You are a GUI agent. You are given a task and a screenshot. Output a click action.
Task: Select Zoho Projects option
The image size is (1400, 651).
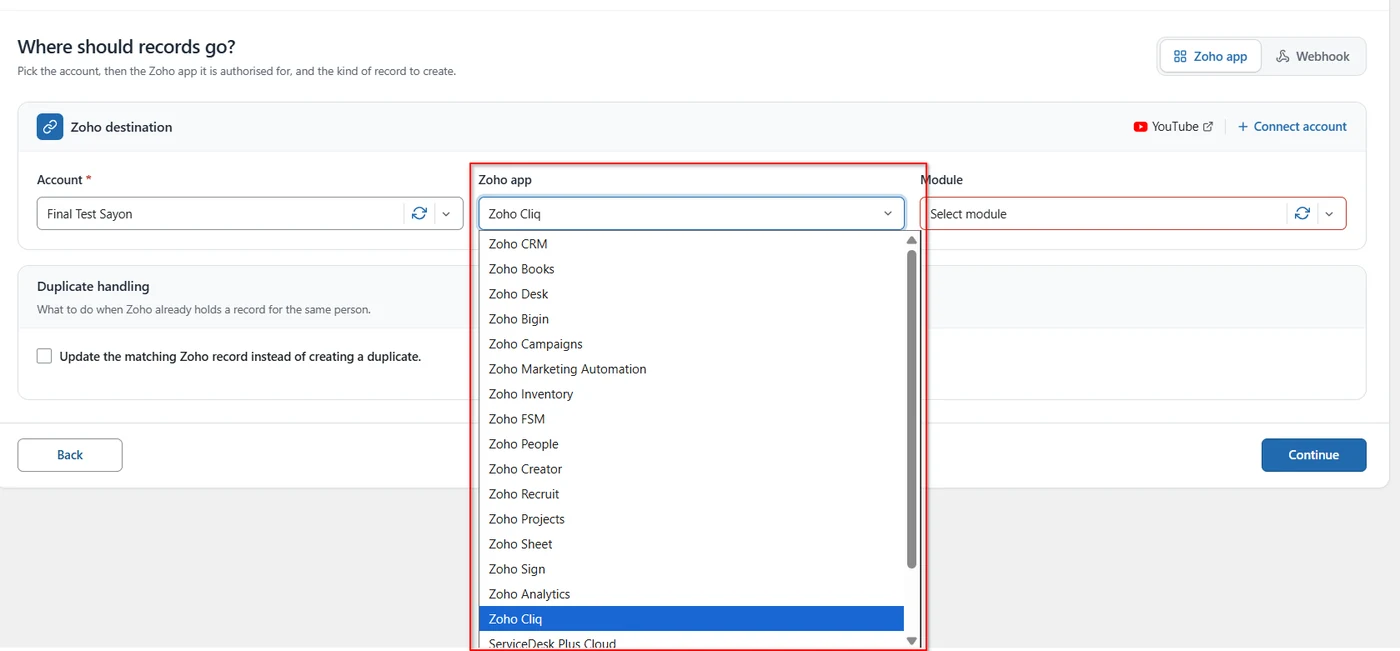(x=691, y=519)
